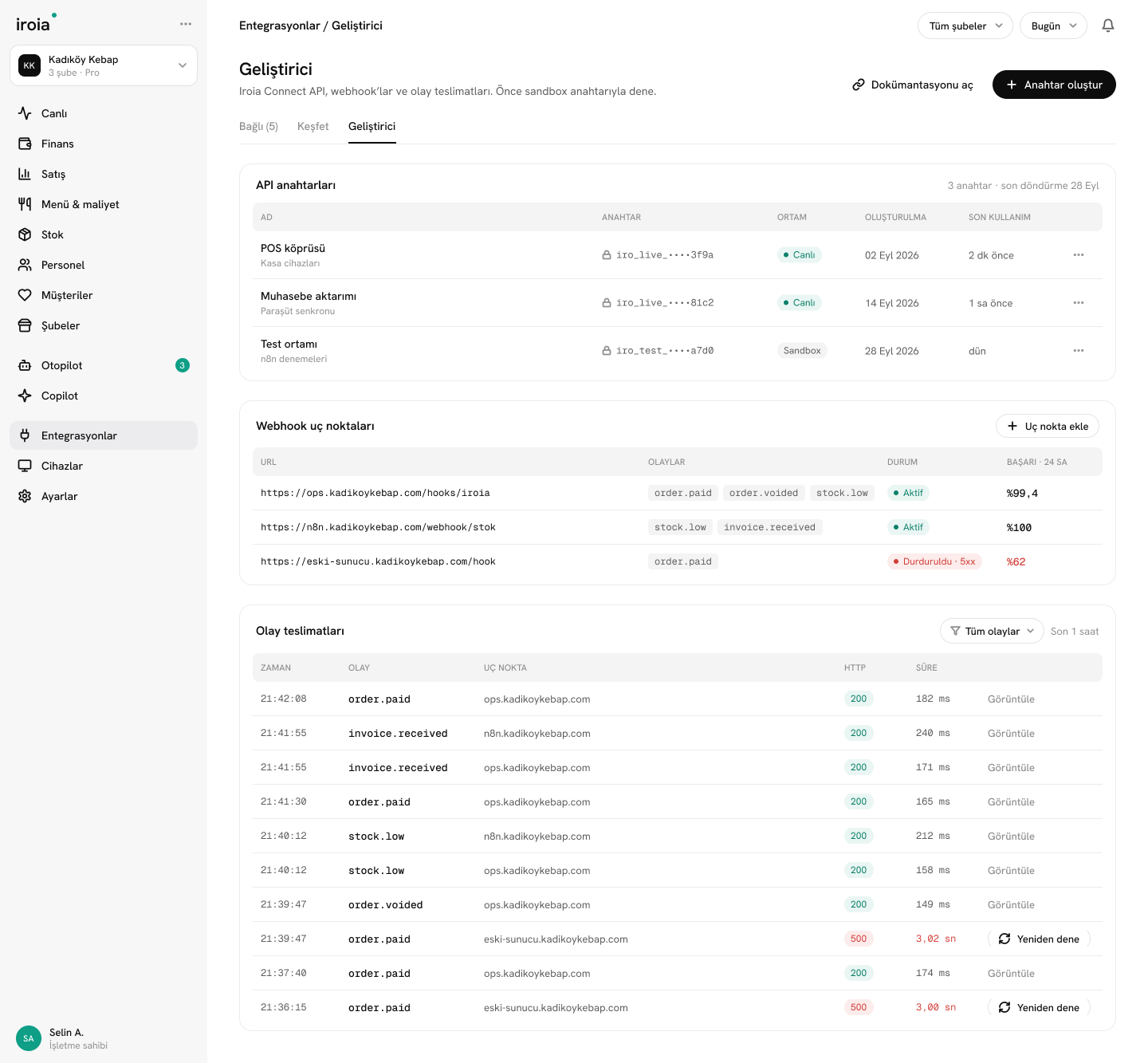The width and height of the screenshot is (1148, 1063).
Task: Click the Anahtar oluştur button
Action: point(1054,85)
